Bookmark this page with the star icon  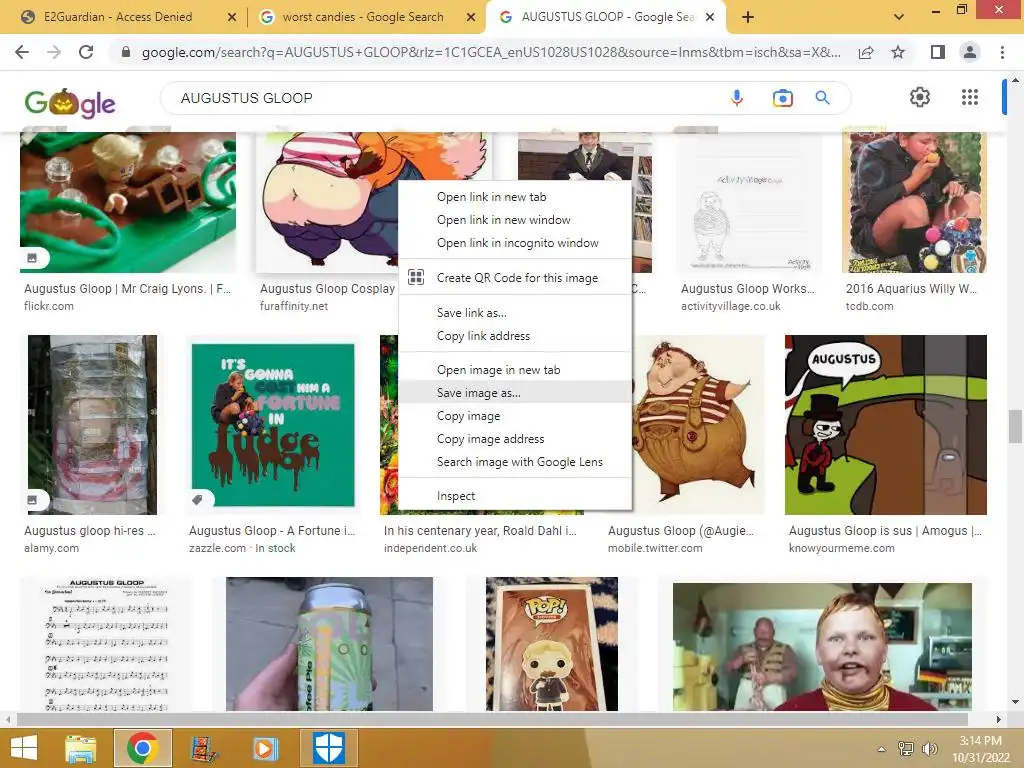pos(898,52)
